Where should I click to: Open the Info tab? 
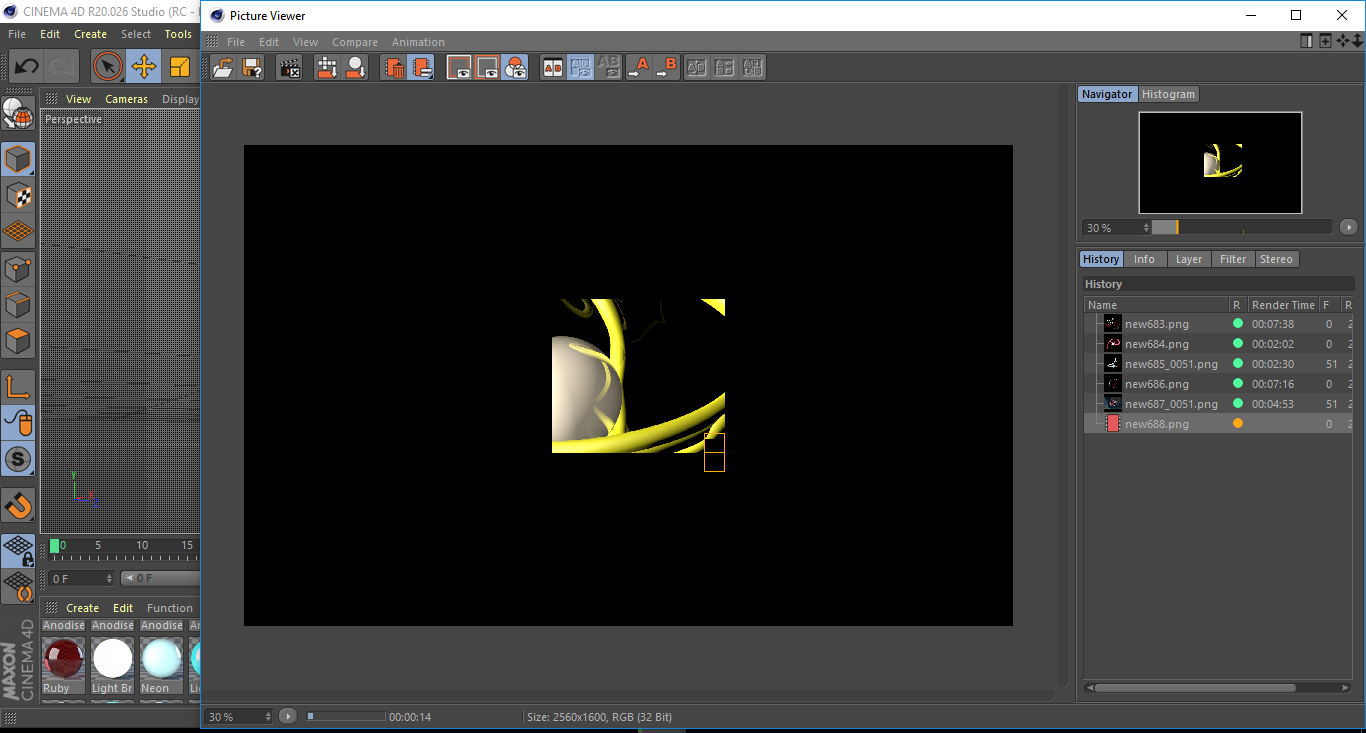tap(1144, 259)
